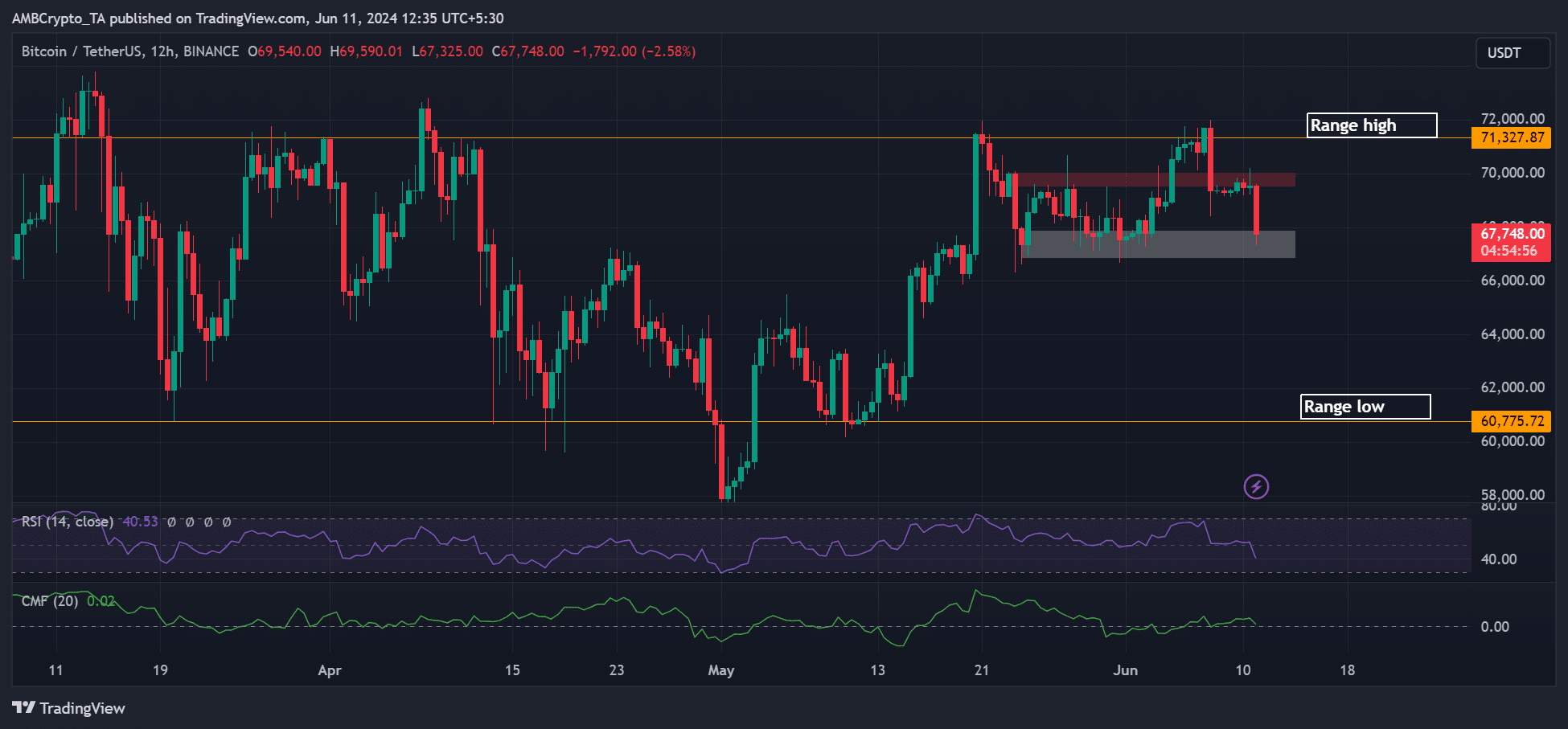Click the Jun date on time axis

click(x=1126, y=670)
